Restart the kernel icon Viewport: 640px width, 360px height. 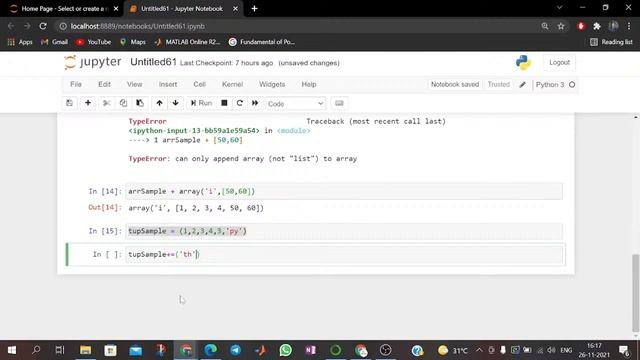click(240, 103)
